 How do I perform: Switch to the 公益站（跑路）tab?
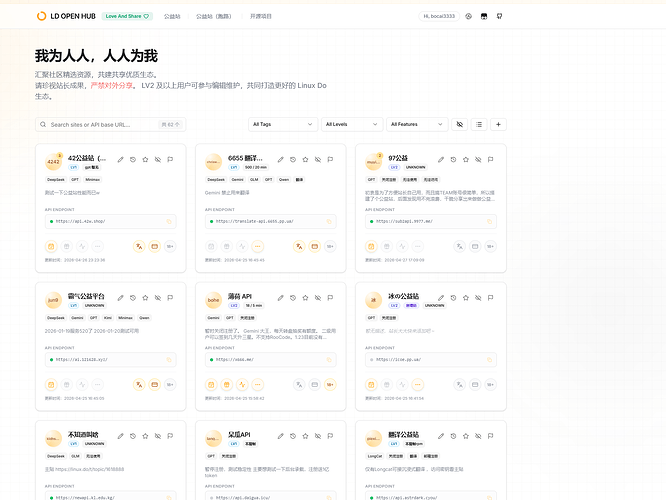pyautogui.click(x=214, y=16)
